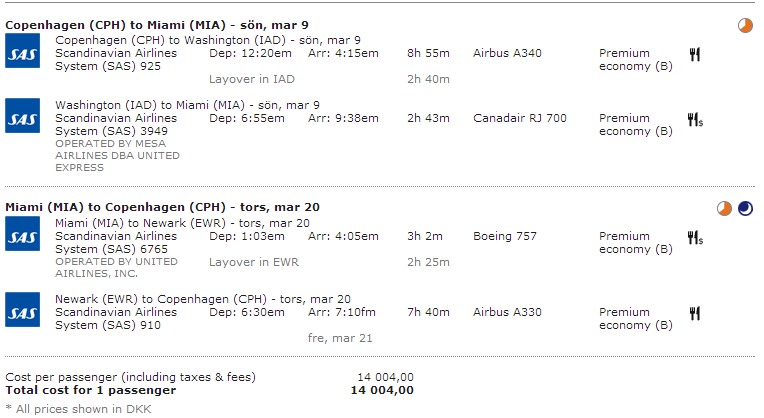
Task: Click meal icon for Copenhagen–Washington flight
Action: (x=695, y=54)
